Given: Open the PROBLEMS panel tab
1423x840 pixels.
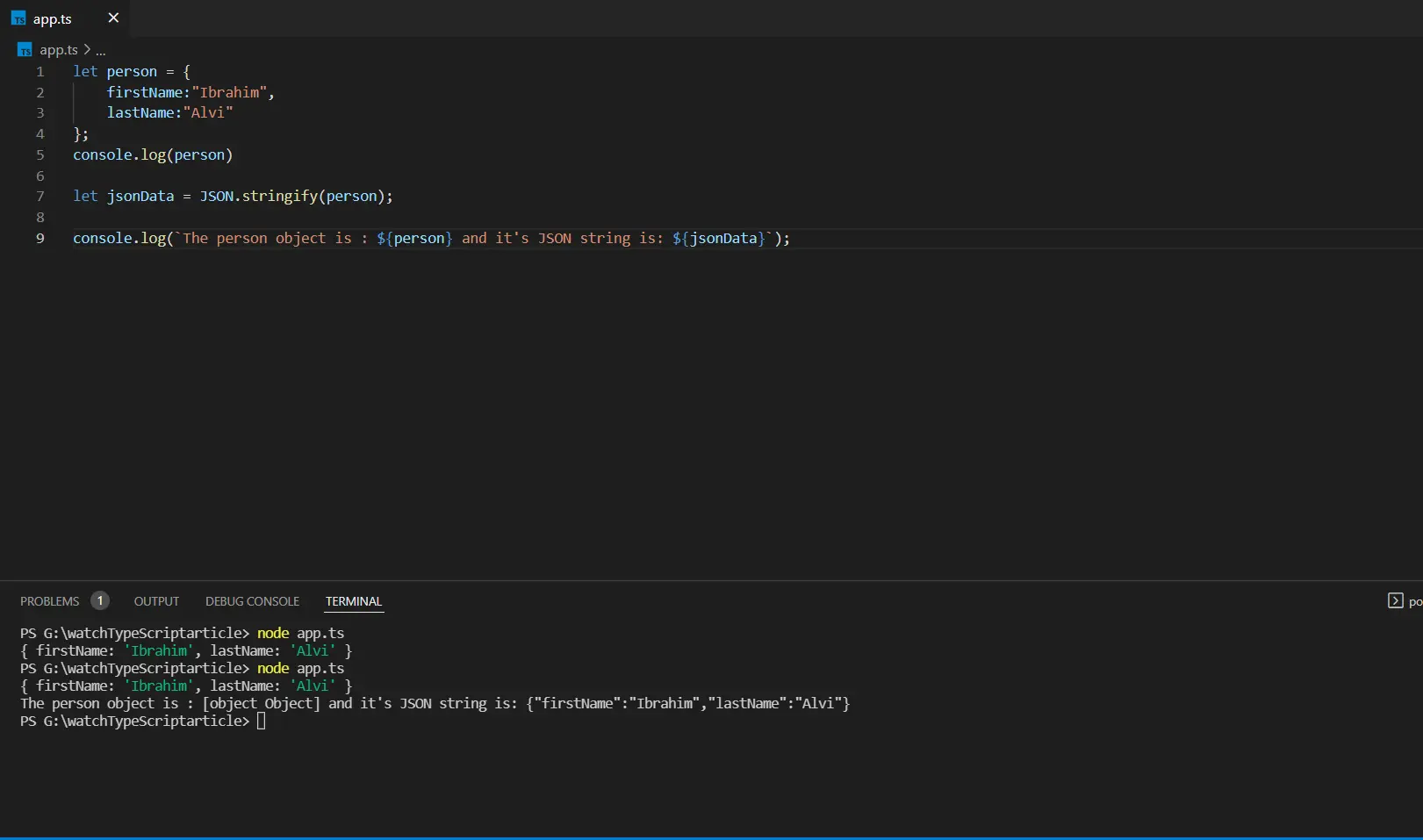Looking at the screenshot, I should (49, 601).
